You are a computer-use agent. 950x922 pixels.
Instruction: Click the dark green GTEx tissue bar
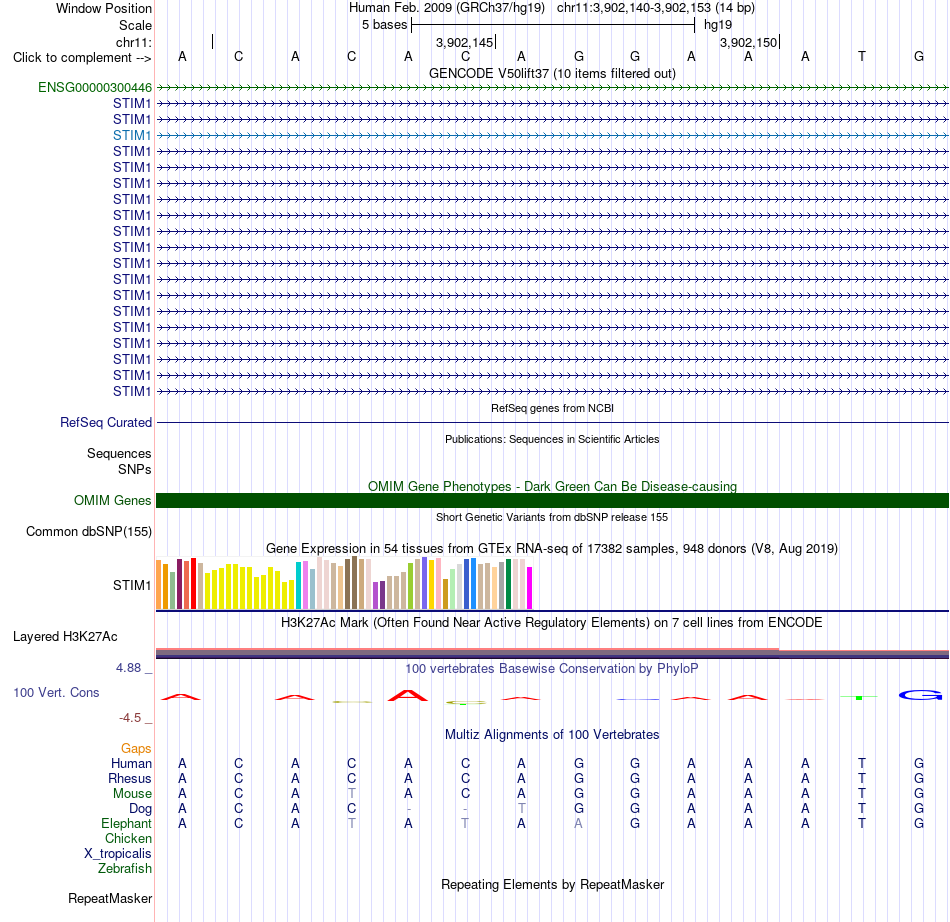(x=508, y=584)
